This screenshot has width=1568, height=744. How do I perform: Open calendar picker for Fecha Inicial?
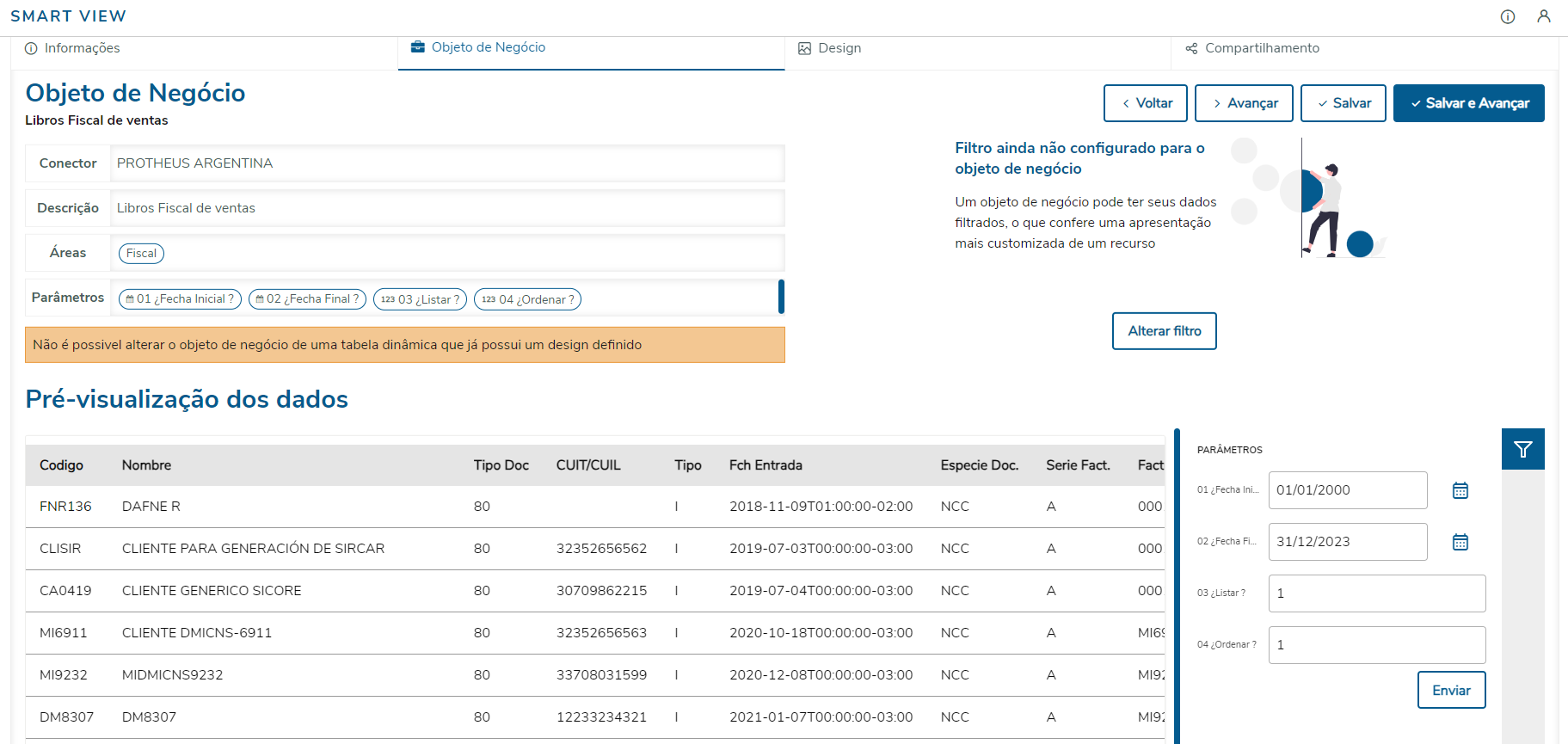(x=1460, y=490)
